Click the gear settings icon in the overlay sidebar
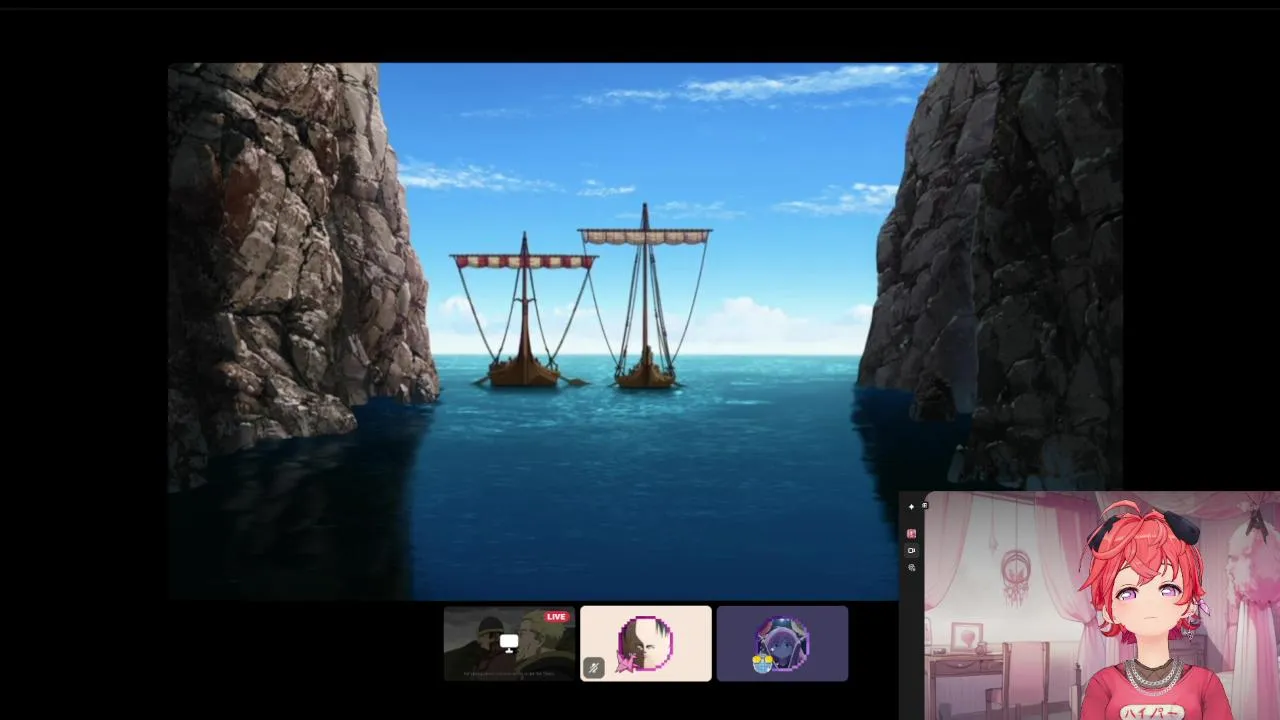1280x720 pixels. [911, 567]
